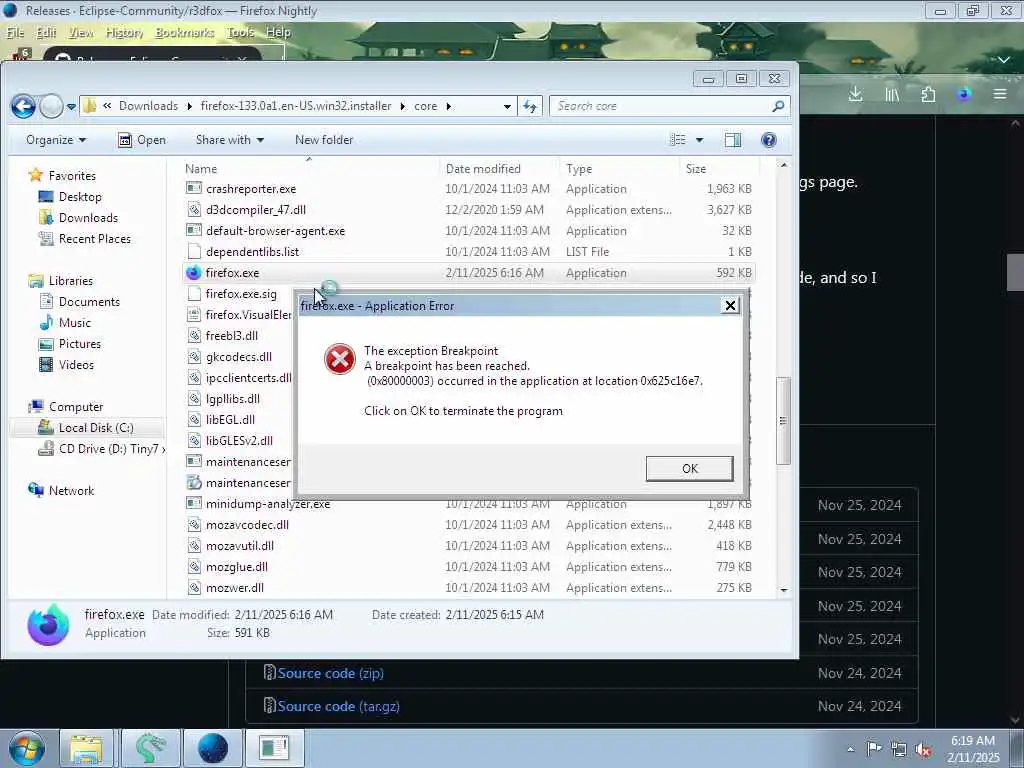Open CD Drive (D:) Tiny7

tap(108, 449)
